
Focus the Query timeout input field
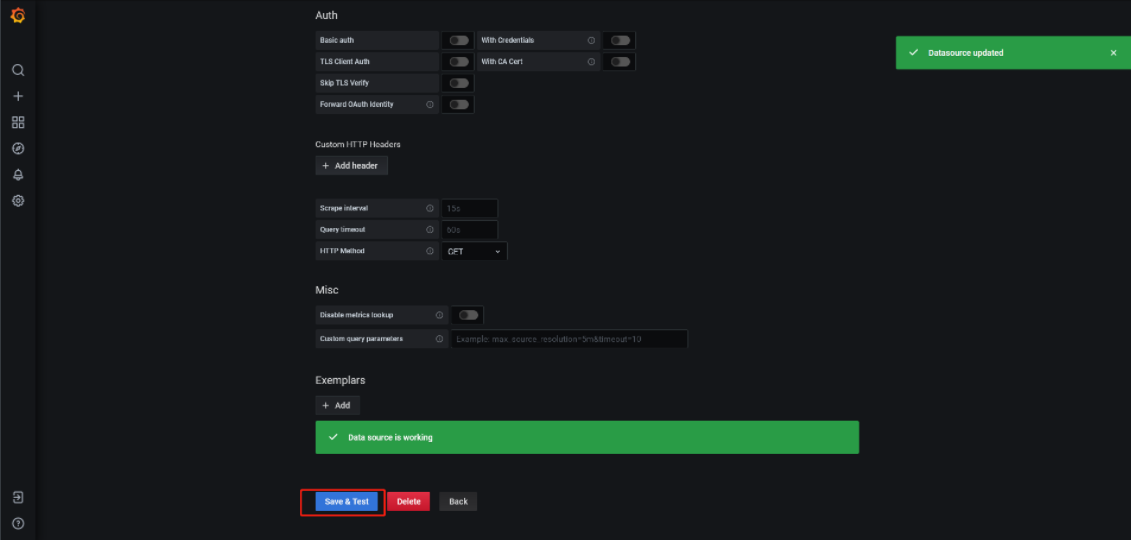[x=470, y=230]
